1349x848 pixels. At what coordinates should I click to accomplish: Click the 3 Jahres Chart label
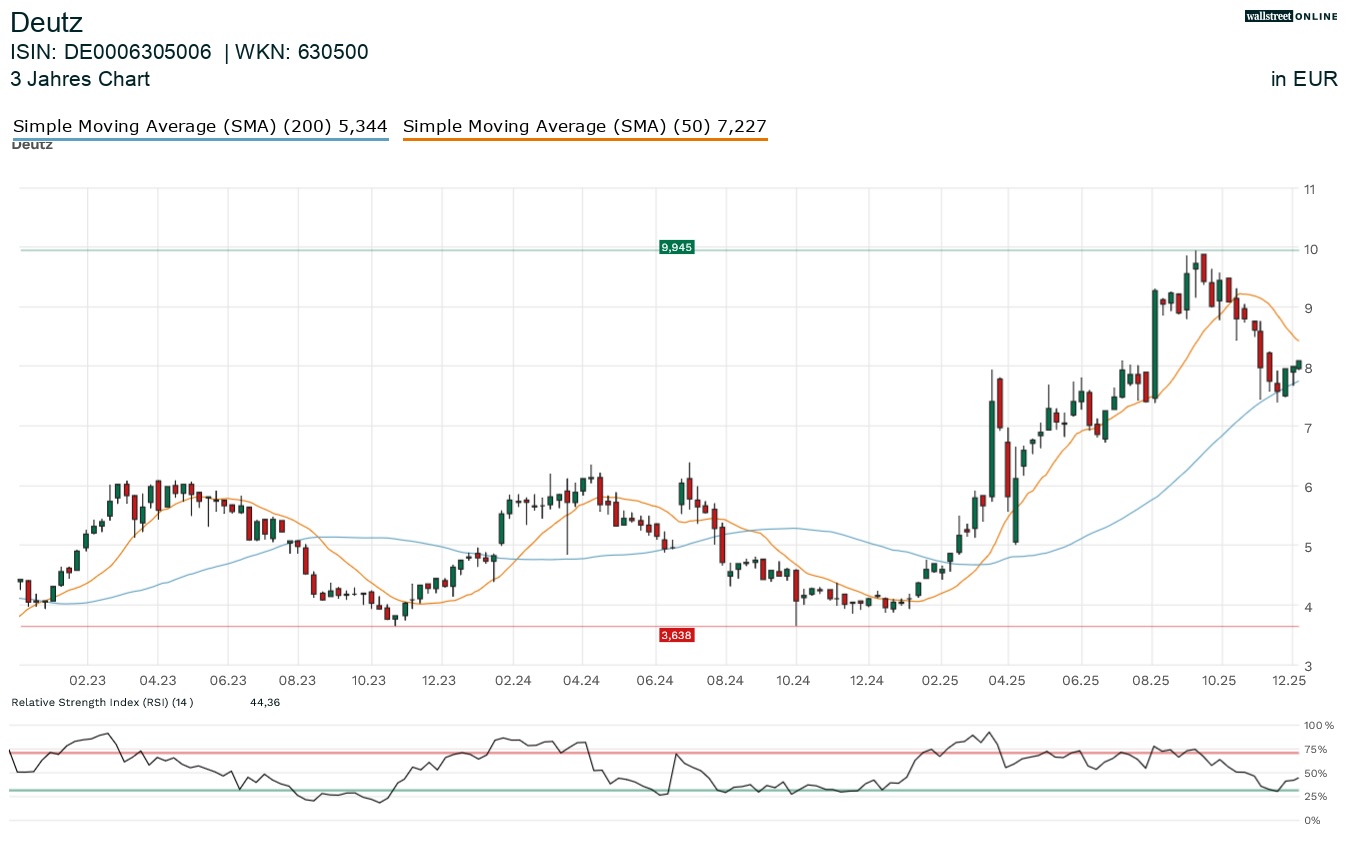[80, 79]
